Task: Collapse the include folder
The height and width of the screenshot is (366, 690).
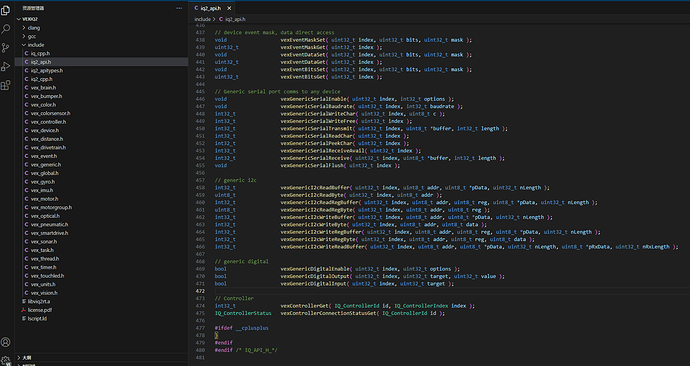Action: click(24, 45)
